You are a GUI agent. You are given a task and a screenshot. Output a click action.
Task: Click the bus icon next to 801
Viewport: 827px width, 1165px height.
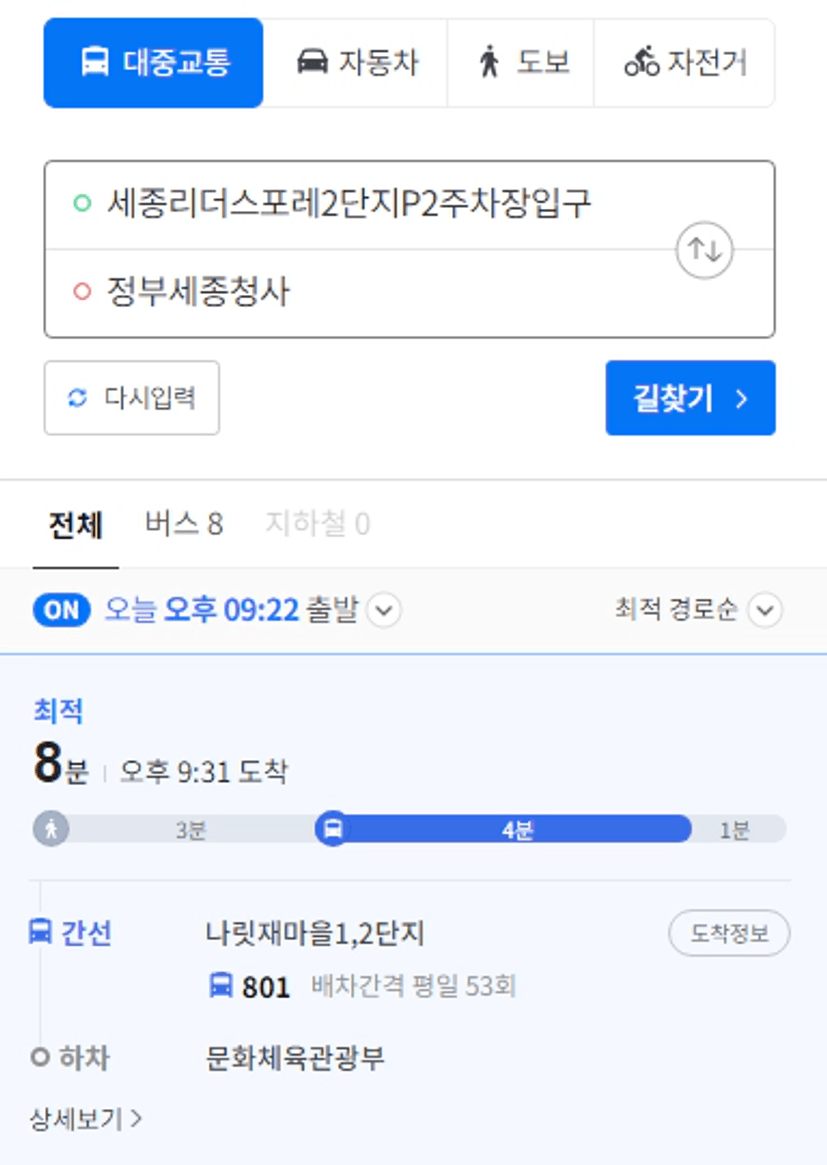coord(221,986)
